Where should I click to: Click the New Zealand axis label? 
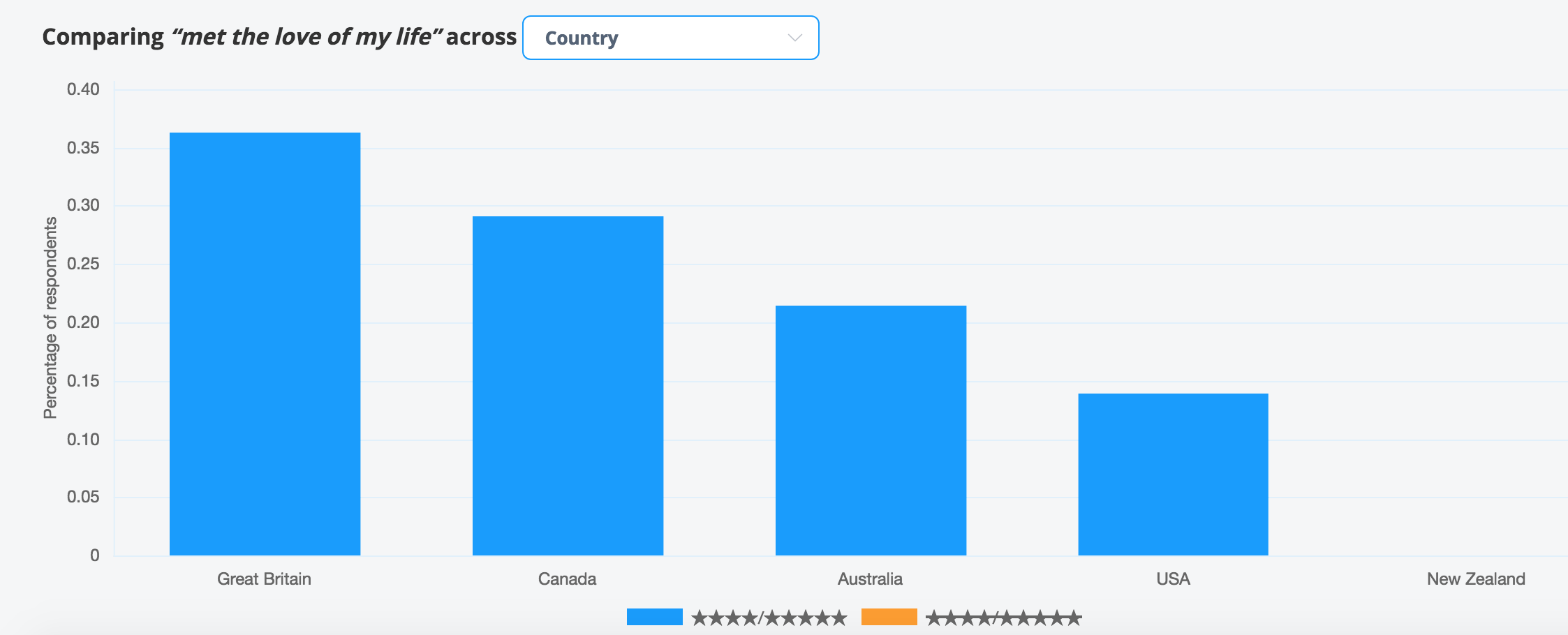pos(1476,578)
